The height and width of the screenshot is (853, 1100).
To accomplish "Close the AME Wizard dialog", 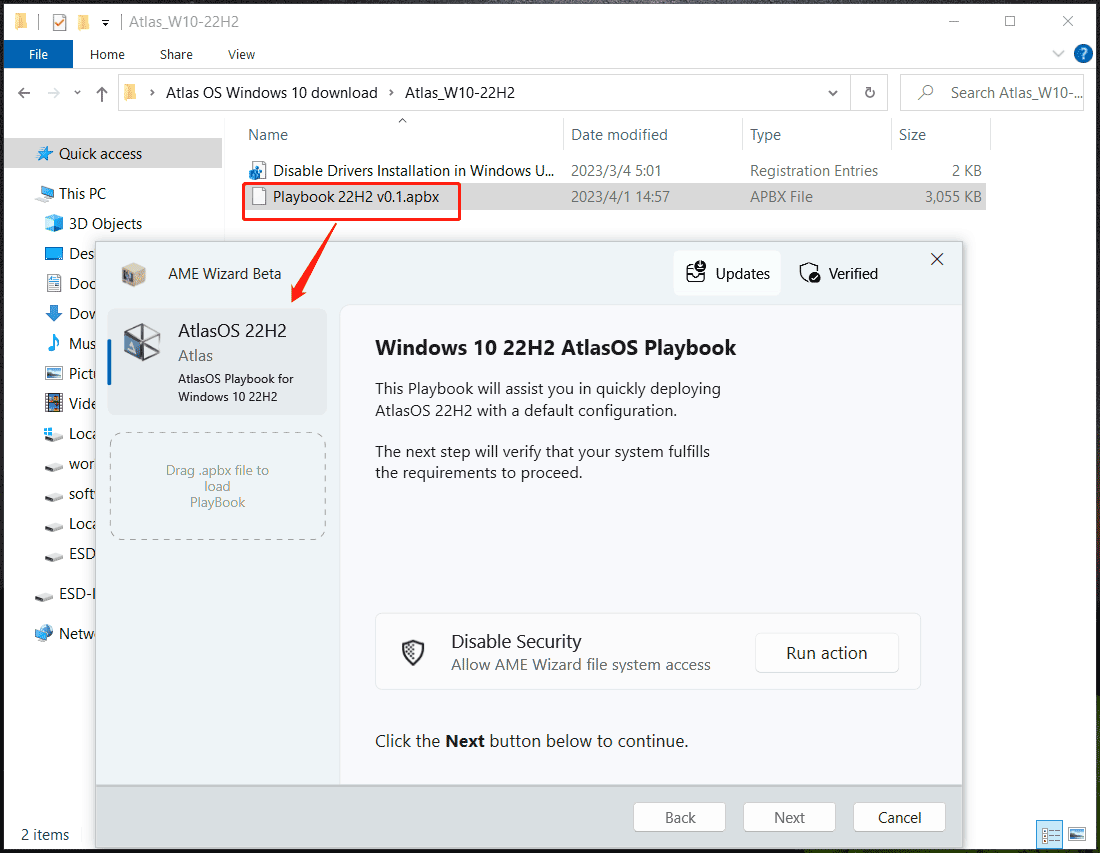I will [937, 259].
